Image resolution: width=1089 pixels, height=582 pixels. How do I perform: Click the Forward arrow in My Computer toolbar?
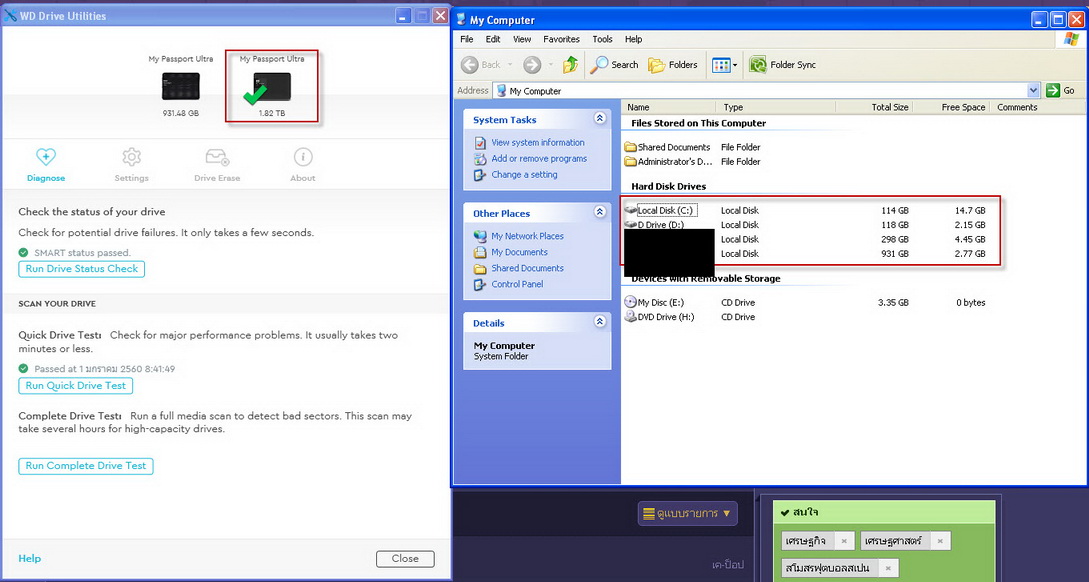(532, 65)
